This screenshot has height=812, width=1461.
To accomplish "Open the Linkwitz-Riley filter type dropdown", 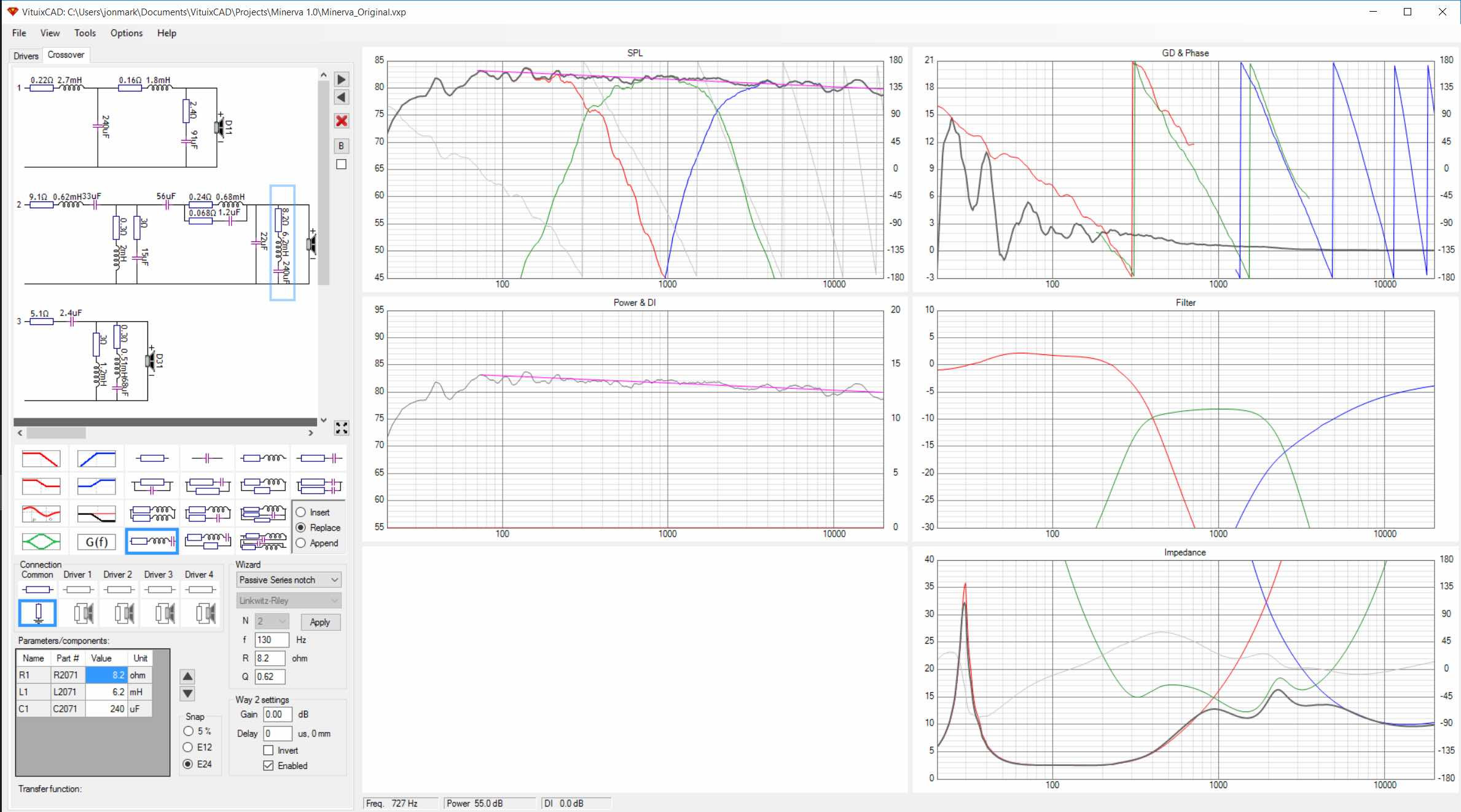I will (289, 601).
